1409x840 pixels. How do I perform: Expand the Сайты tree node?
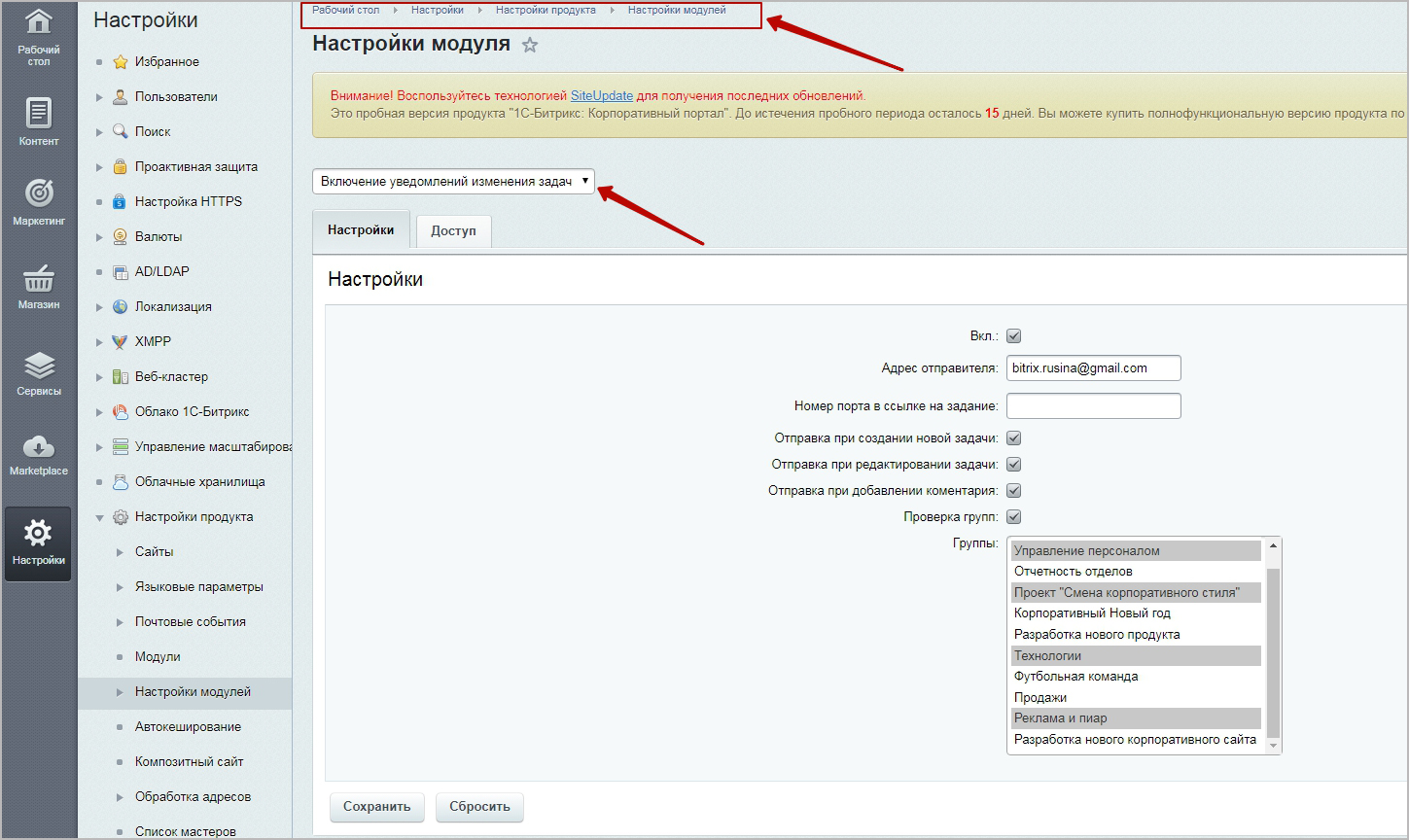pyautogui.click(x=120, y=552)
